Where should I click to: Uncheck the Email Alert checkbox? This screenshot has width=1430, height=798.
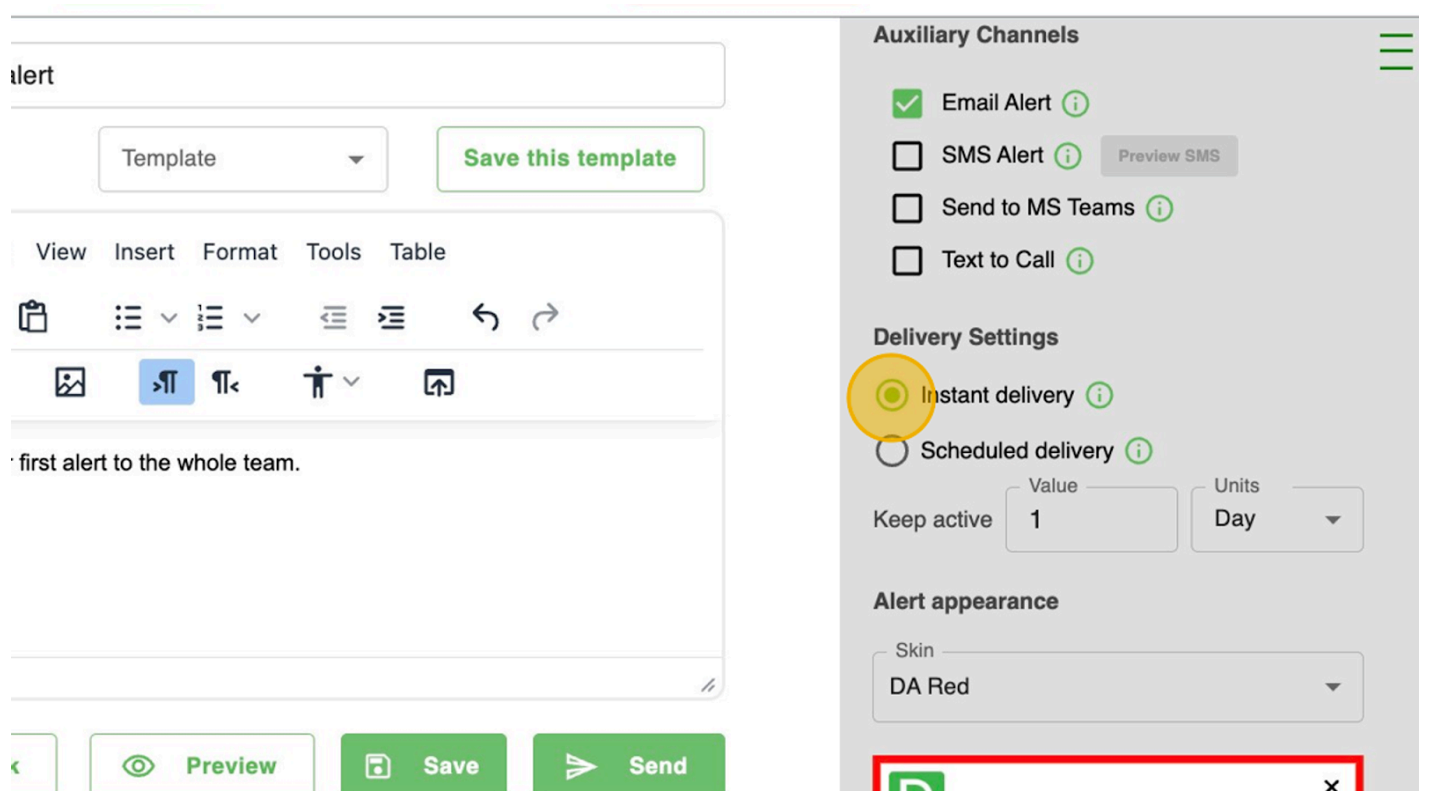pos(907,103)
